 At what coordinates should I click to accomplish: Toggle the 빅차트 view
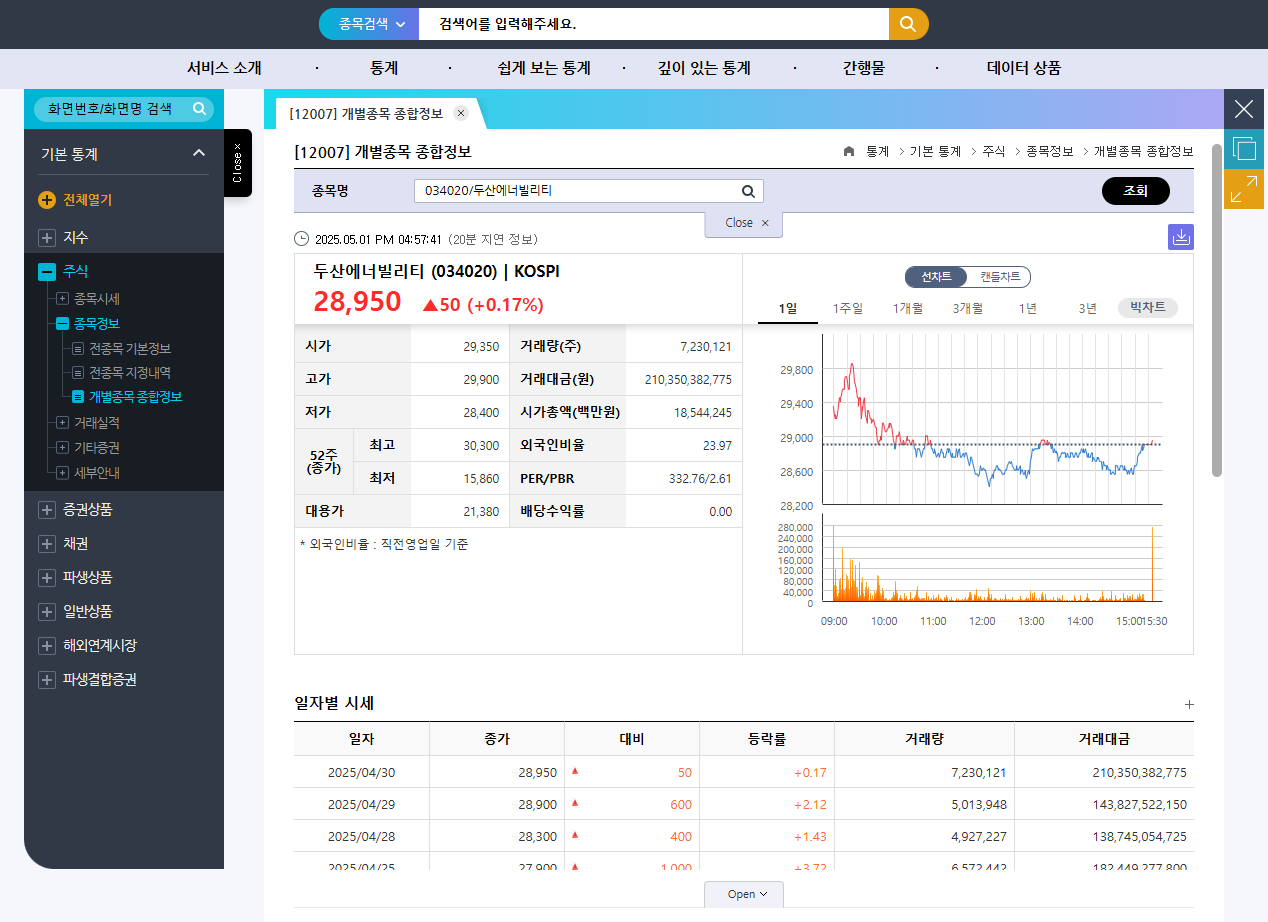point(1146,308)
